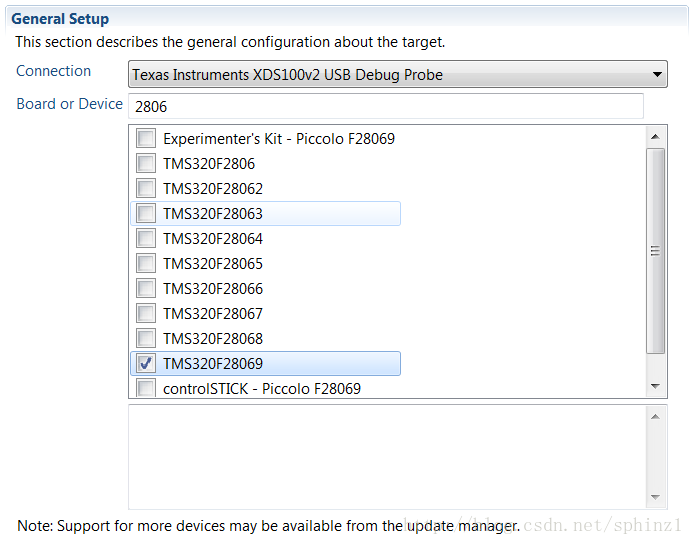
Task: Select the TMS320F2806 row text
Action: coord(209,164)
